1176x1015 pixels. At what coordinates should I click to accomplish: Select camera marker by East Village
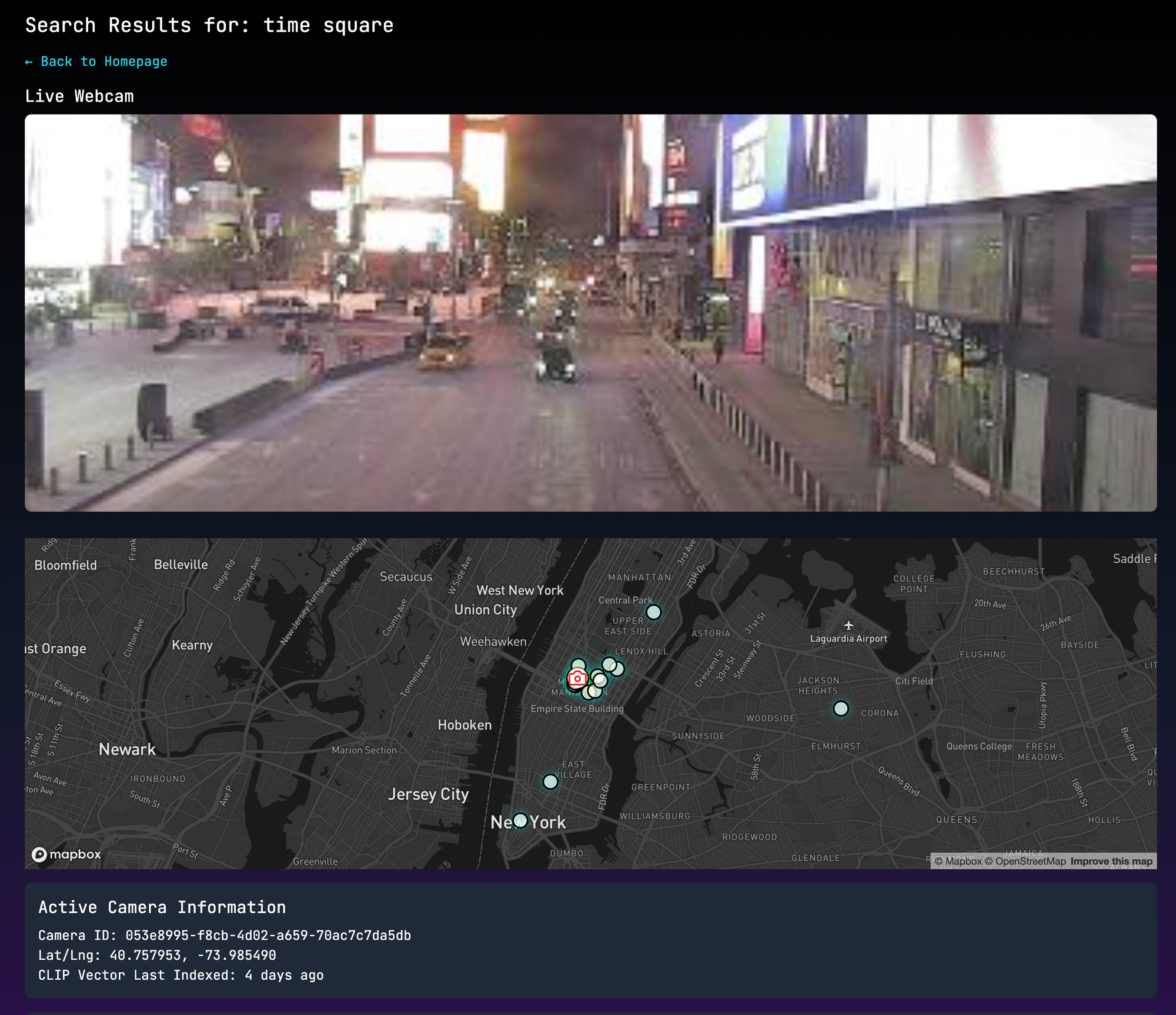tap(550, 782)
